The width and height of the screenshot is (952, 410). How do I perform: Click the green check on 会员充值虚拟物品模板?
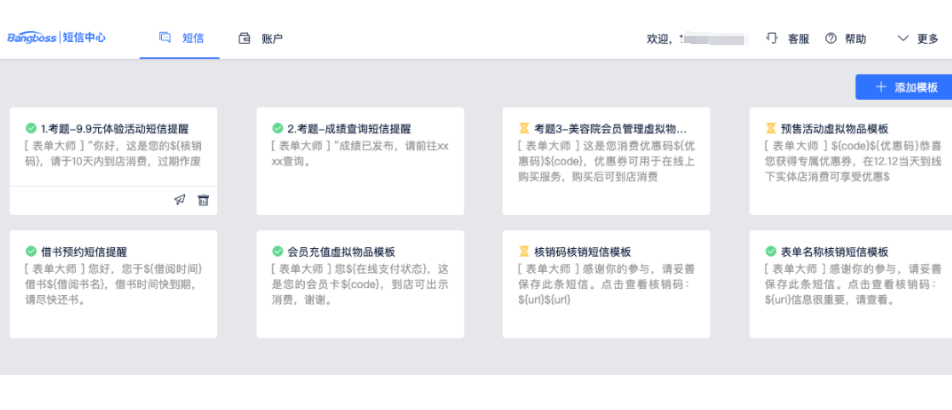pyautogui.click(x=277, y=251)
